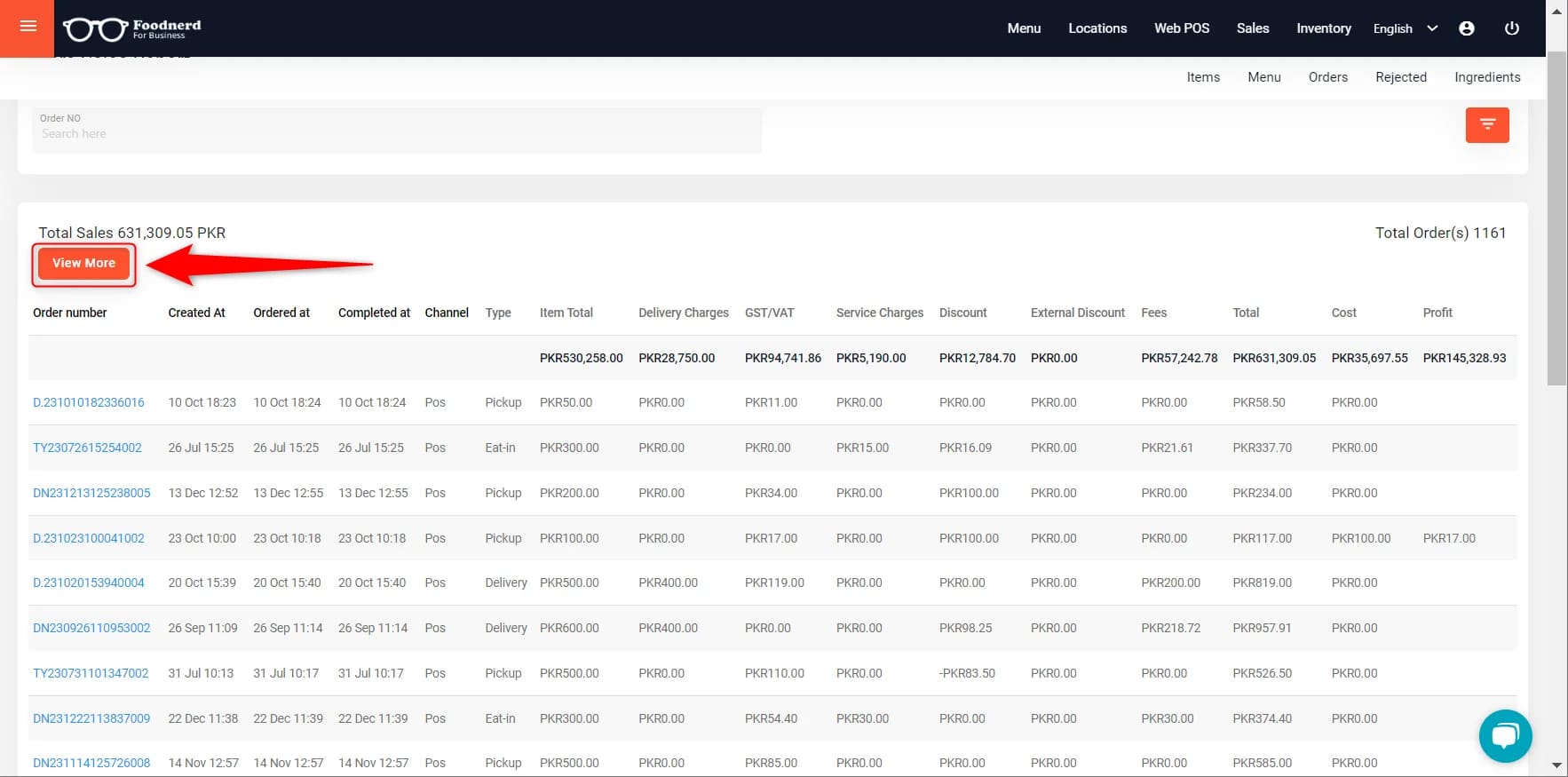Click the Delivery Charges column header
The height and width of the screenshot is (777, 1568).
(684, 313)
